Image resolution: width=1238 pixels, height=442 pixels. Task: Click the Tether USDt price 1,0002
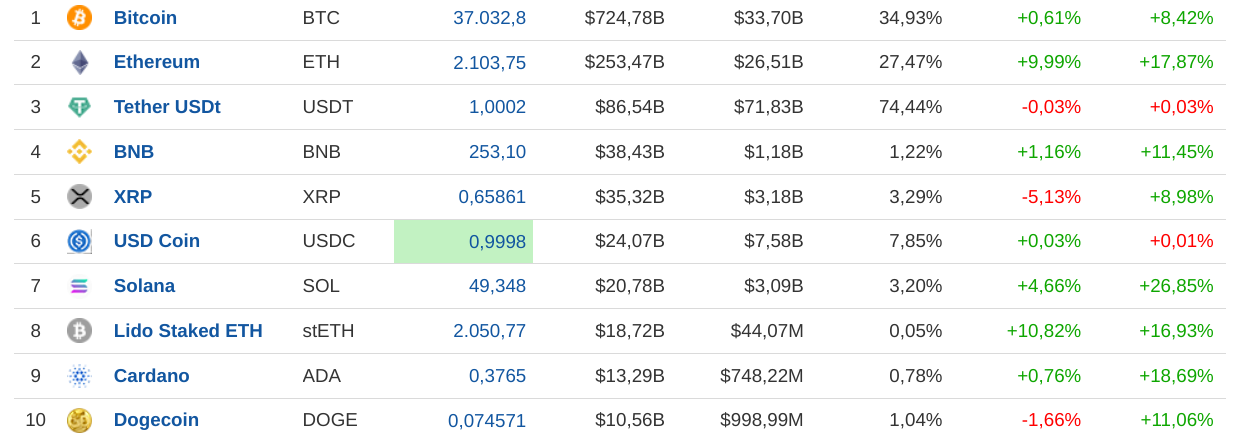[497, 107]
